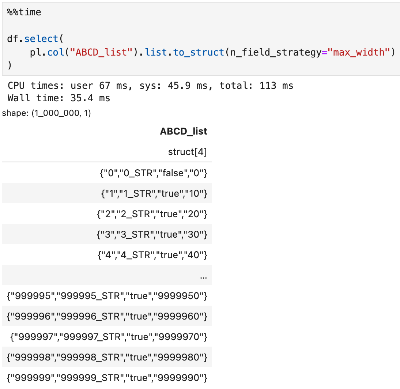Click the struct[4] dtype label
The image size is (400, 389).
tap(187, 152)
